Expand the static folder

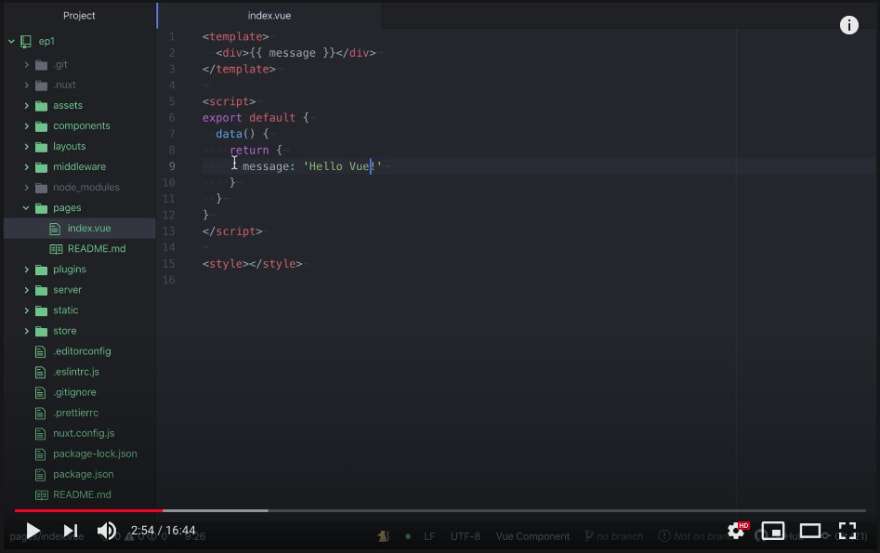coord(26,310)
